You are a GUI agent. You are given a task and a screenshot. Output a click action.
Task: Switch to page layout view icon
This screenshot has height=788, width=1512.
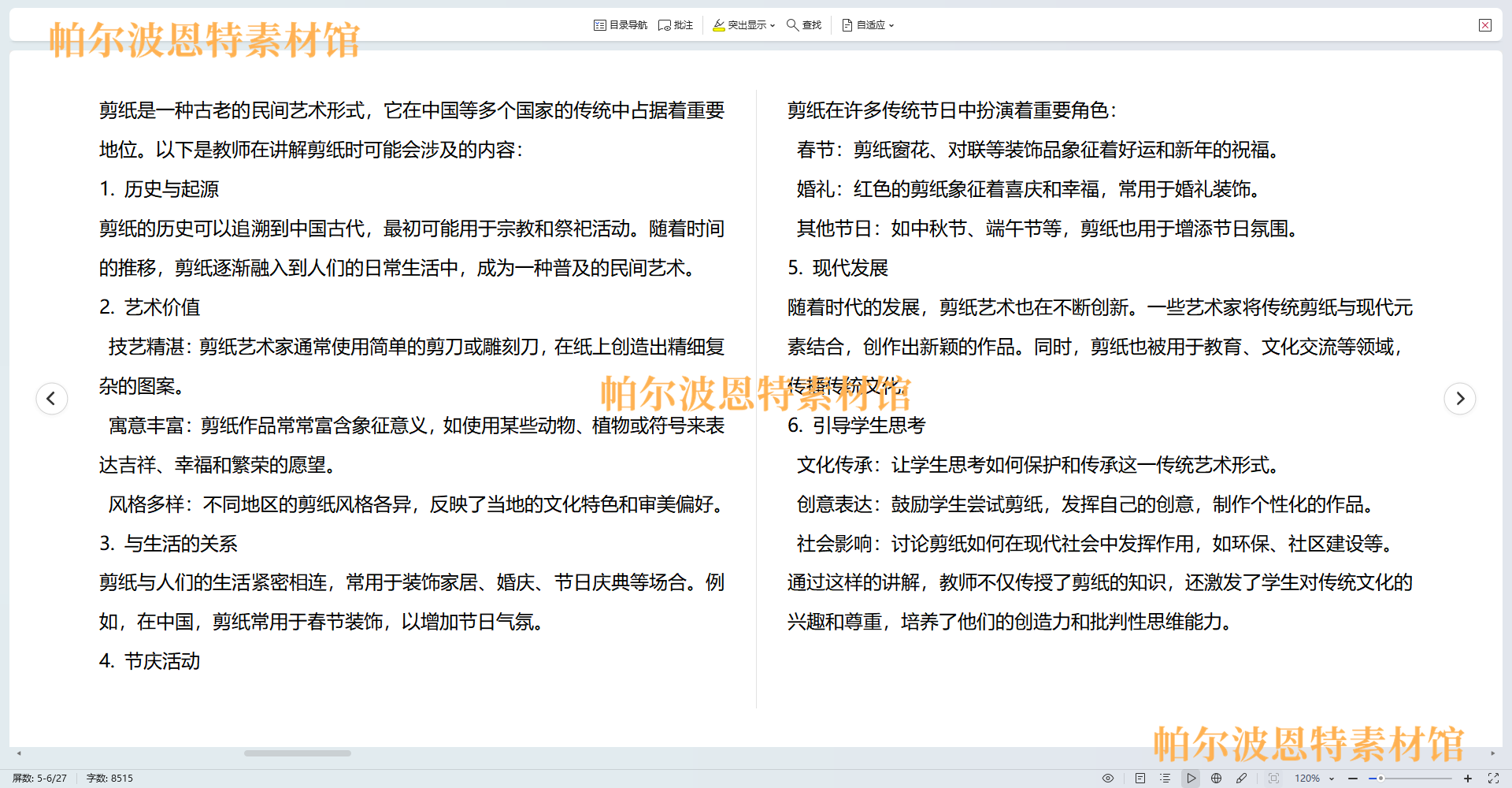click(1140, 778)
